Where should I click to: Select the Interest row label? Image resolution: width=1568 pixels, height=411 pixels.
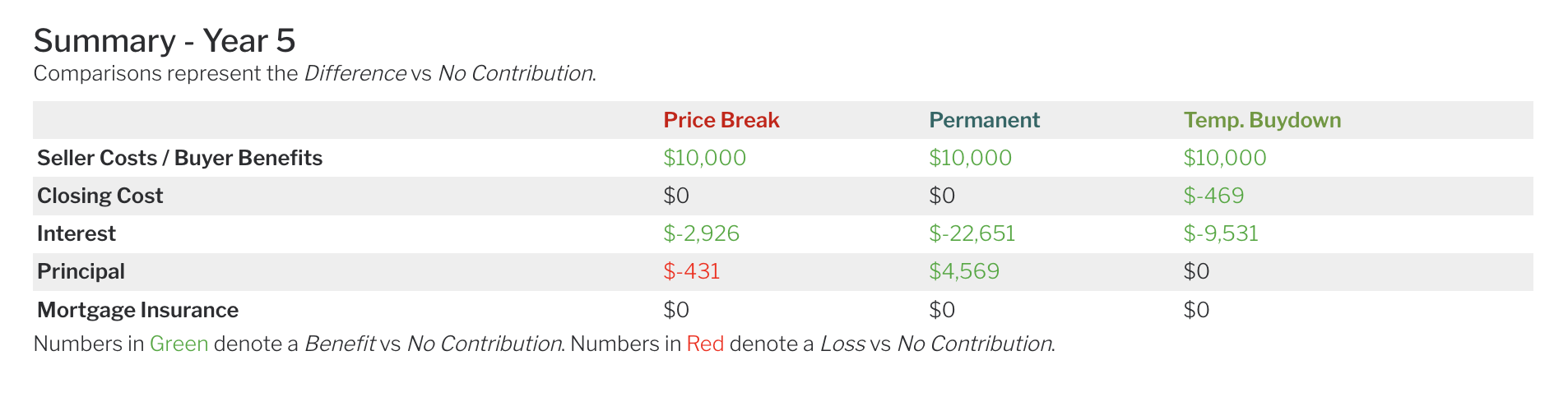[76, 233]
